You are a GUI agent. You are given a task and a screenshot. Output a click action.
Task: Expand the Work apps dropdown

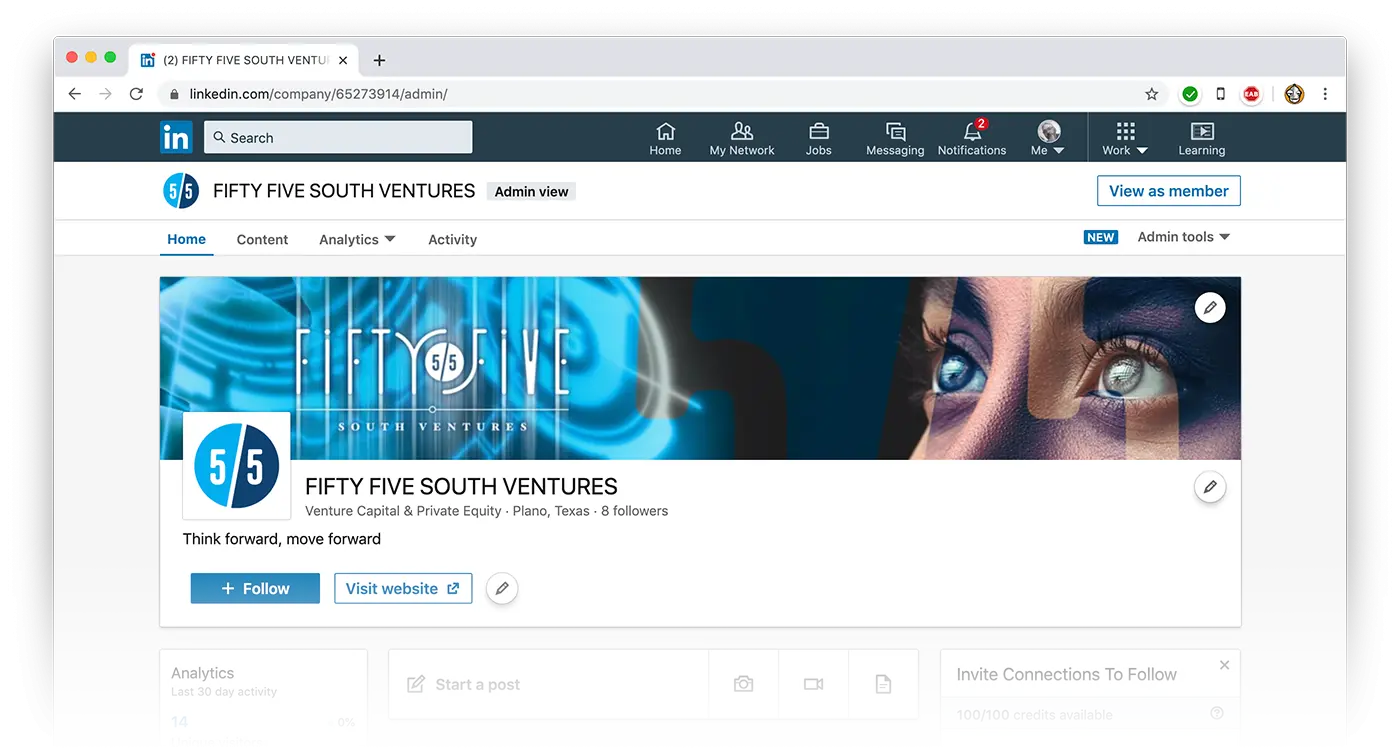[x=1125, y=138]
